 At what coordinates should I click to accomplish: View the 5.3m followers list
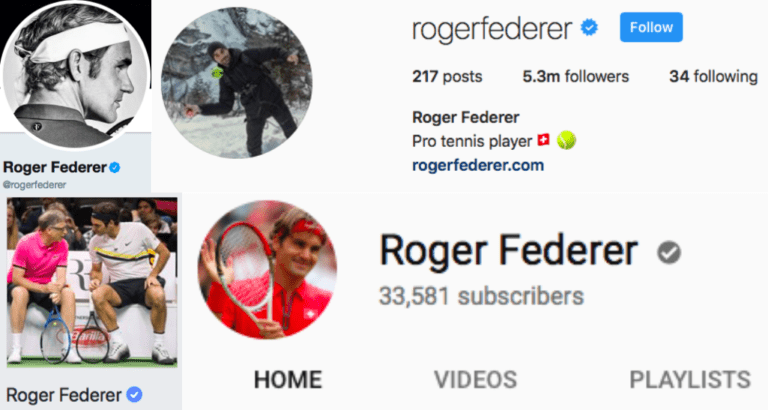coord(576,76)
